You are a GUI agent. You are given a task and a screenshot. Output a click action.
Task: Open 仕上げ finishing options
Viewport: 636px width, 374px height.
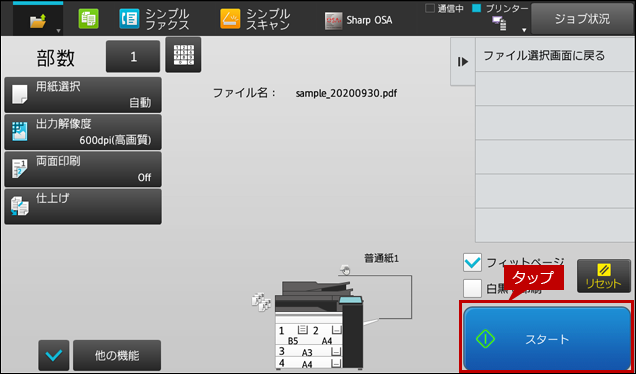[83, 207]
